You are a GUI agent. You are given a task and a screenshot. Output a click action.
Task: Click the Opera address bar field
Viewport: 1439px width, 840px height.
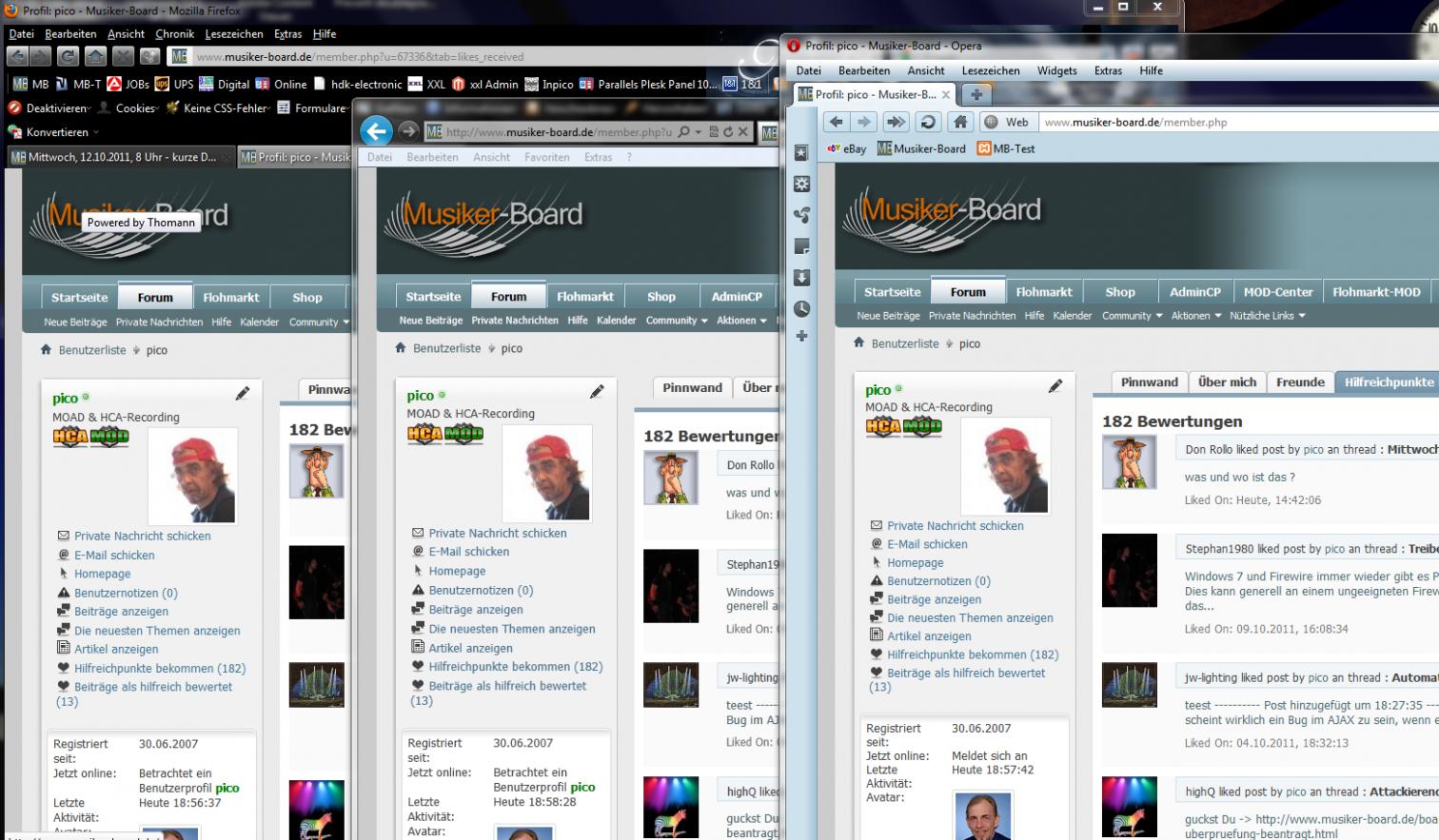[1237, 122]
